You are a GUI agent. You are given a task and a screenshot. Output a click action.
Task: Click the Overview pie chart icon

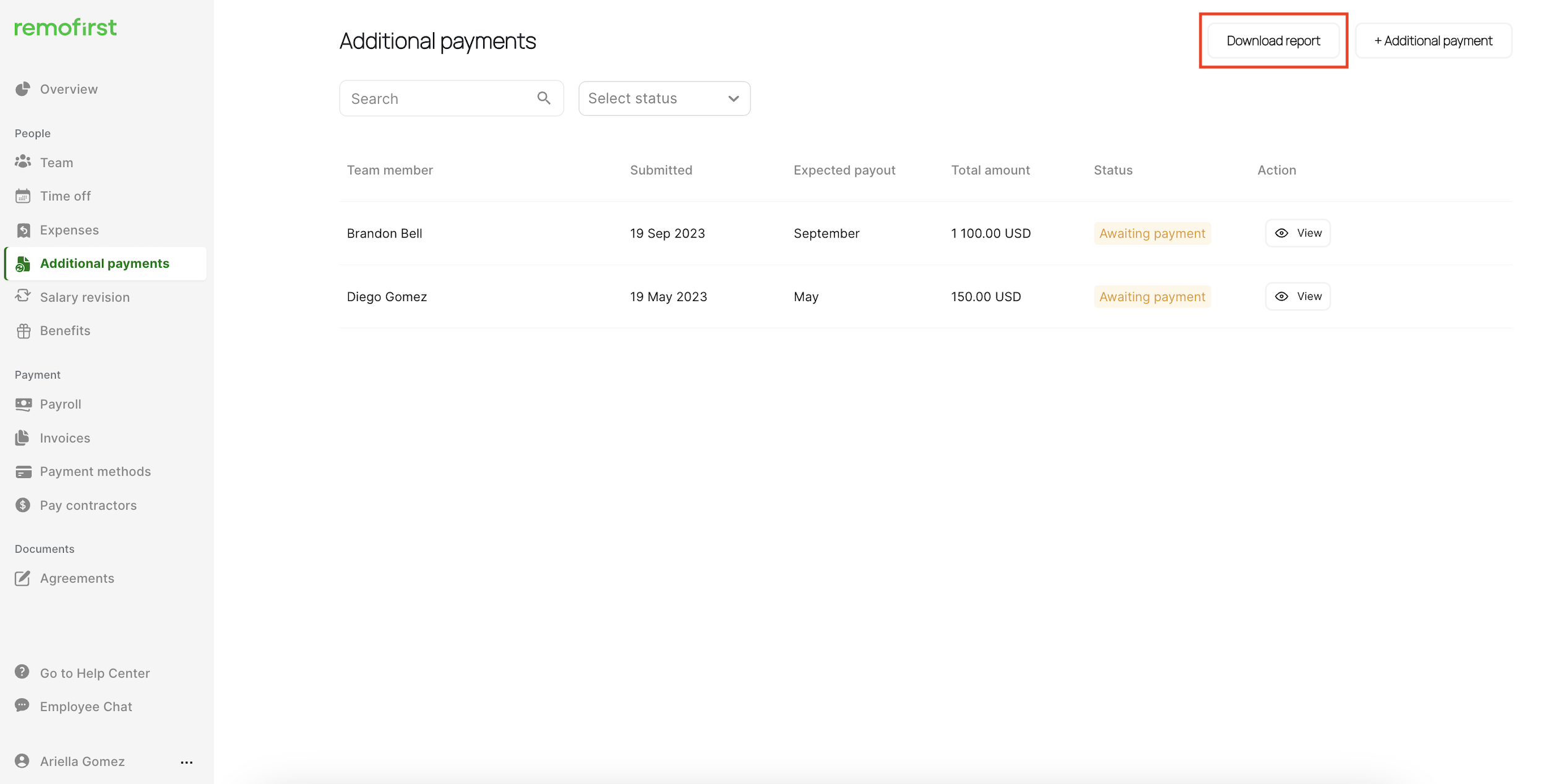(23, 89)
